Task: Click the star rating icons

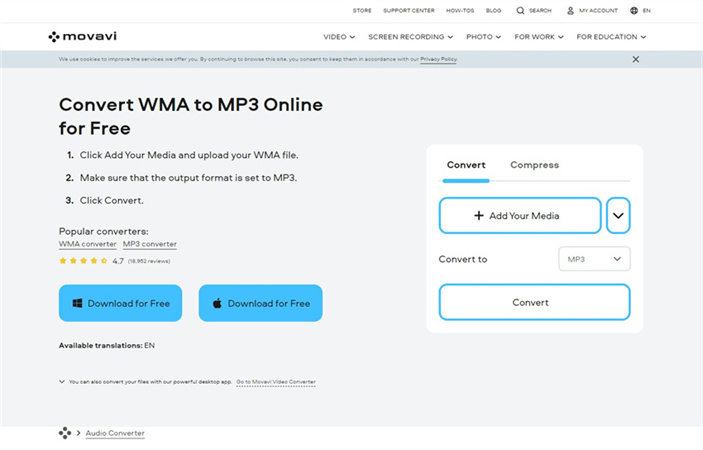Action: [83, 261]
